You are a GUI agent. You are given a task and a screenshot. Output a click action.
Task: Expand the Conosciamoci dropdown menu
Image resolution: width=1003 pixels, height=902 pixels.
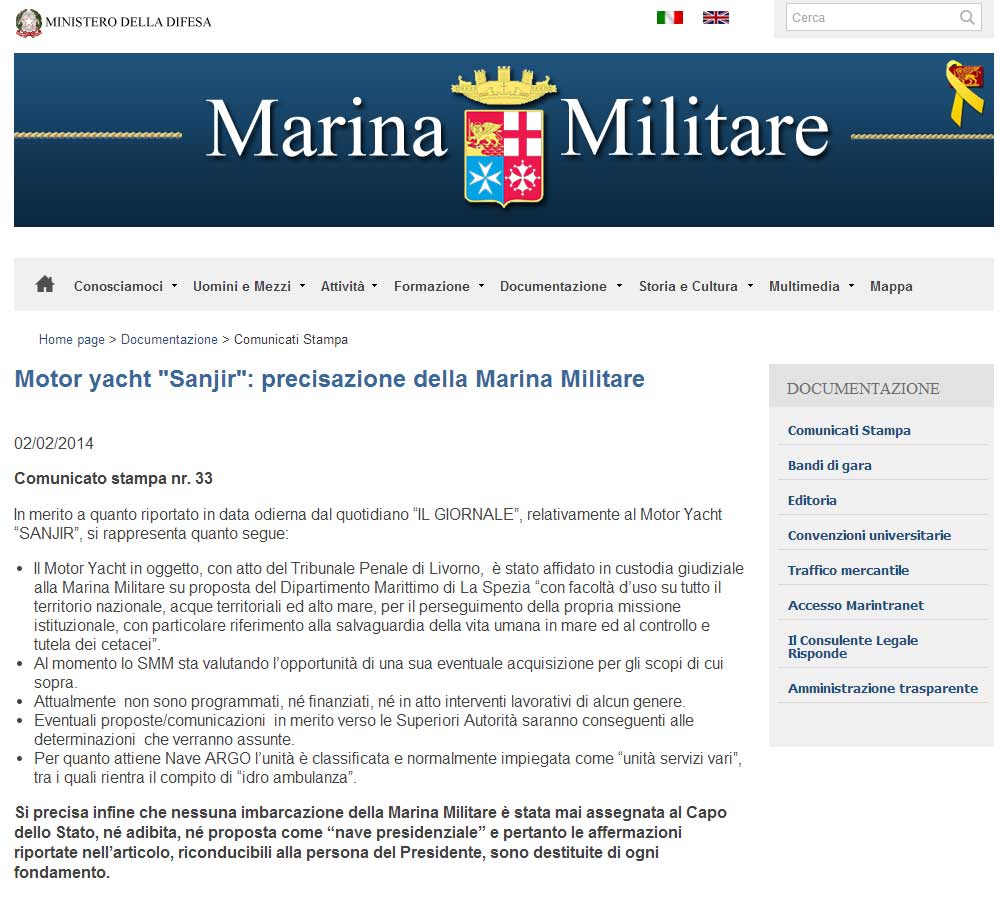point(125,286)
